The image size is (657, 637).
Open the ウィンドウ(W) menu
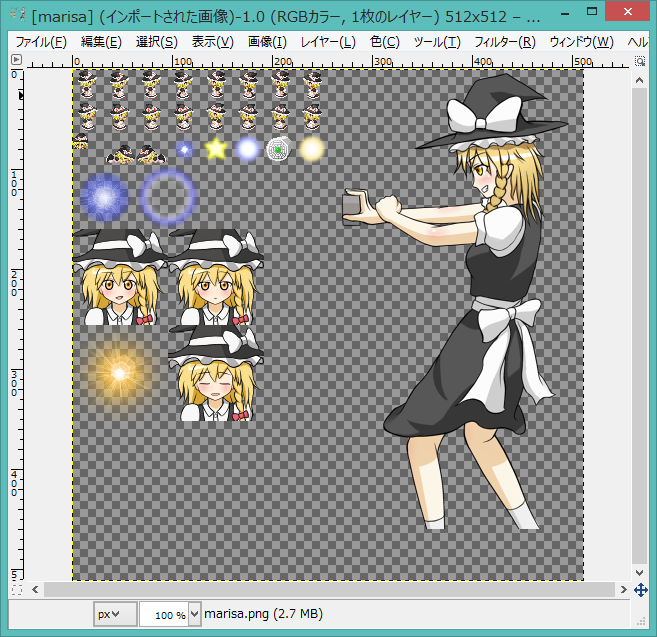pos(581,42)
